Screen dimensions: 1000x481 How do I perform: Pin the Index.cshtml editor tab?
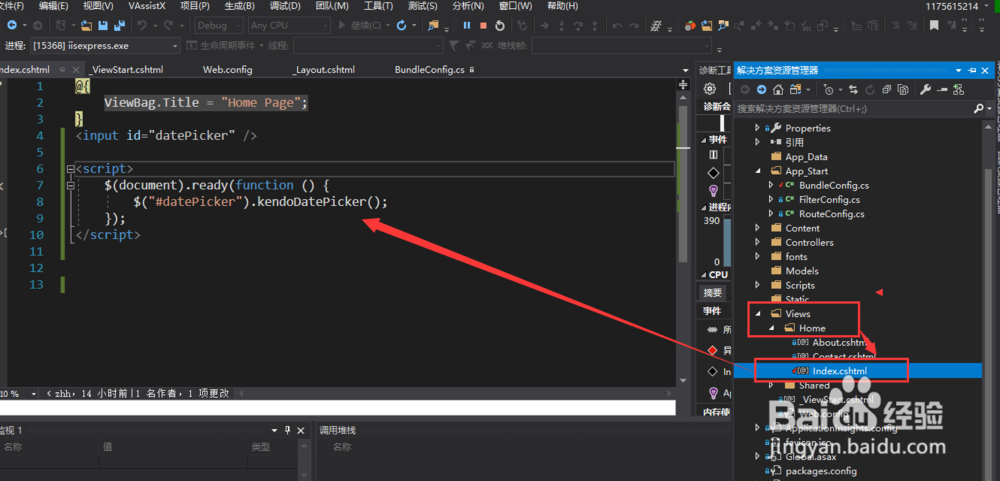pos(62,70)
